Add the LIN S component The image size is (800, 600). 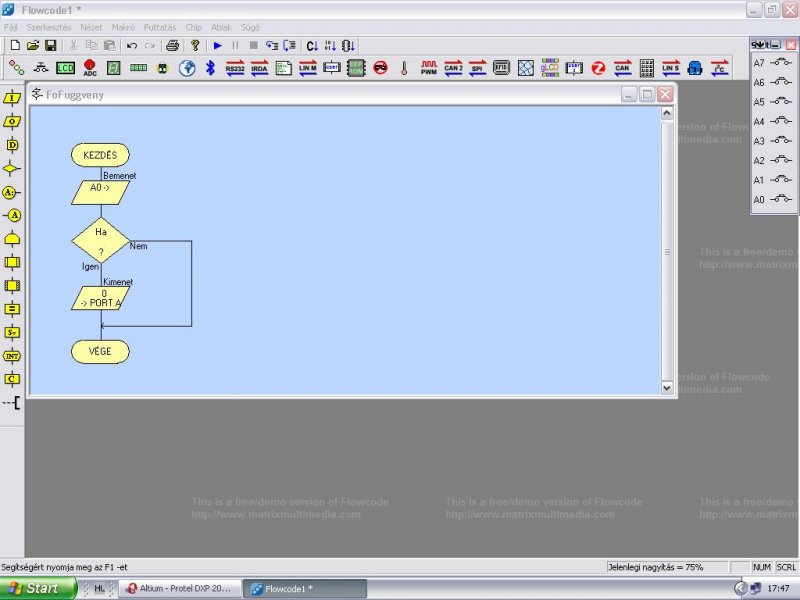coord(671,68)
